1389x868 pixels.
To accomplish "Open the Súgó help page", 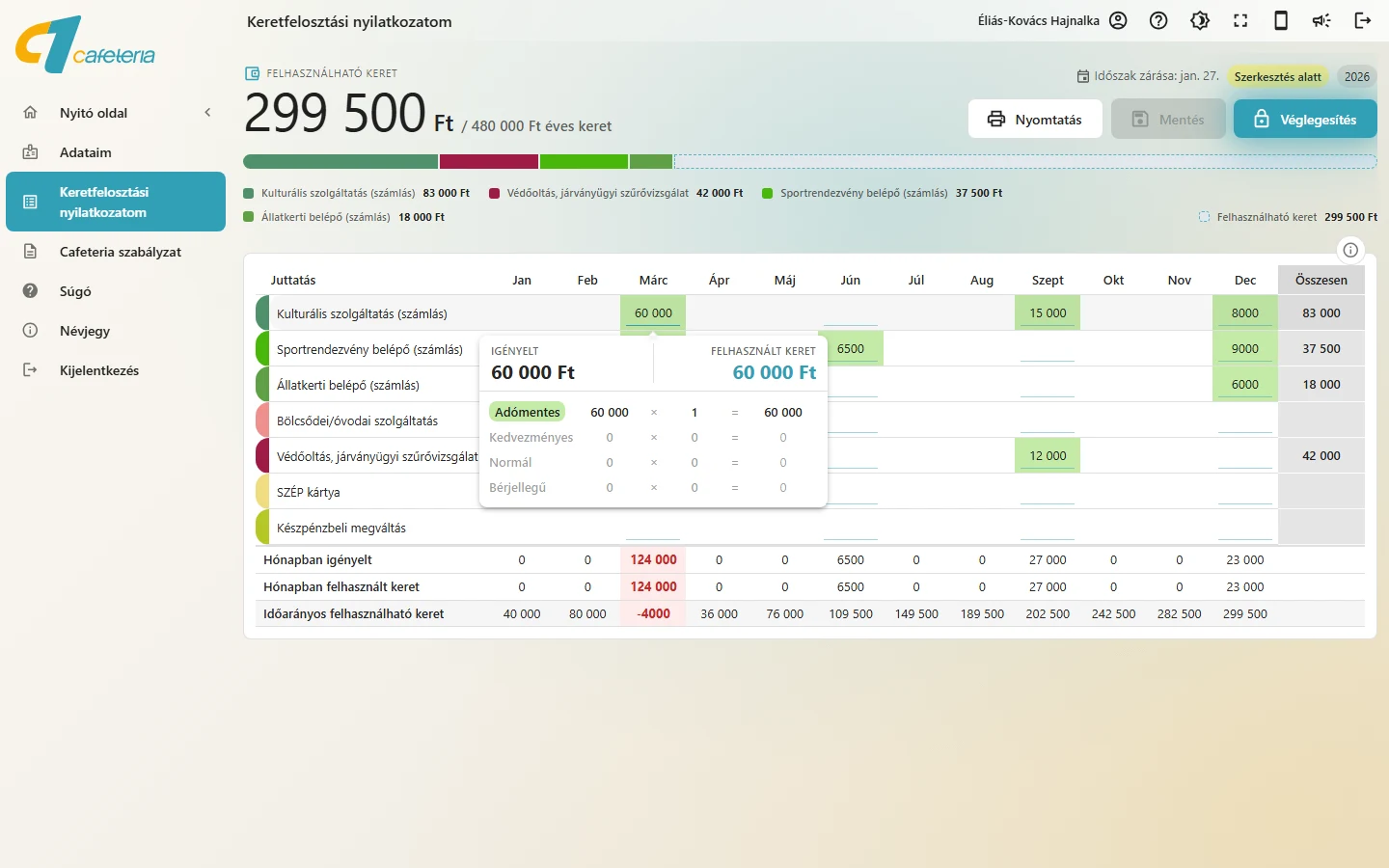I will coord(116,291).
